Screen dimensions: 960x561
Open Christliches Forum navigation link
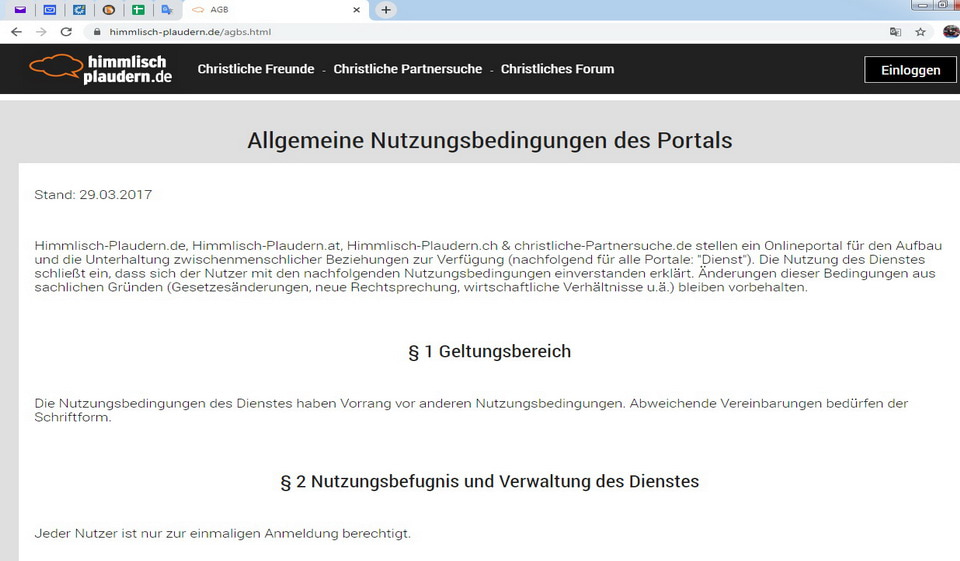click(x=557, y=69)
